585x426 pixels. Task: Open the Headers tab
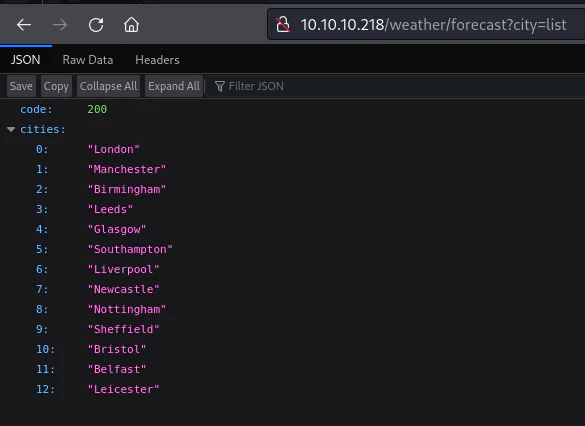157,60
